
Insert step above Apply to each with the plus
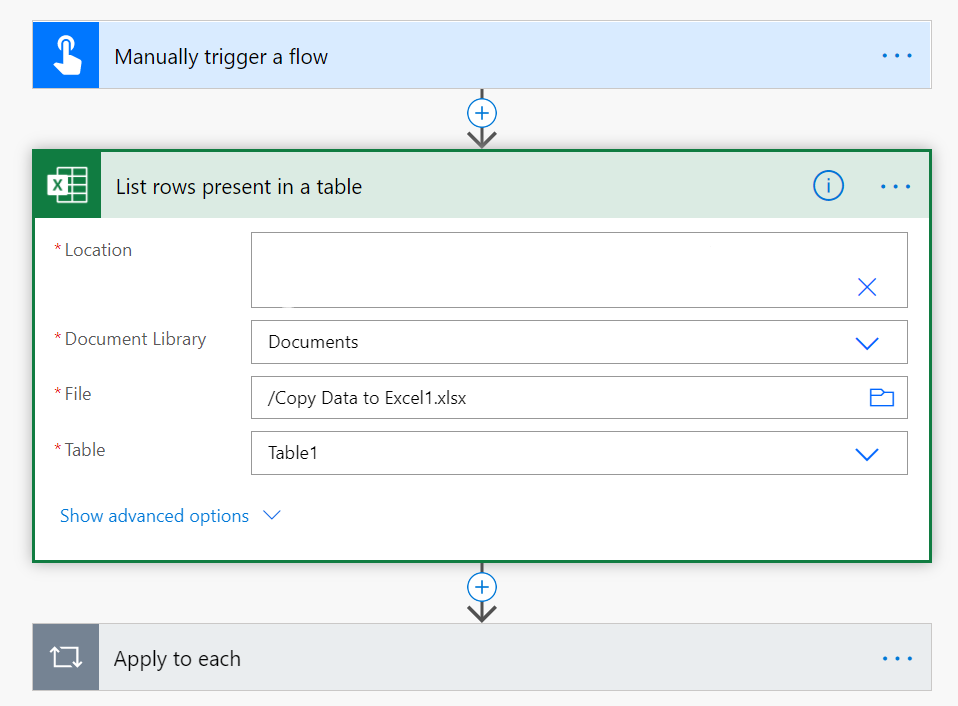click(481, 587)
